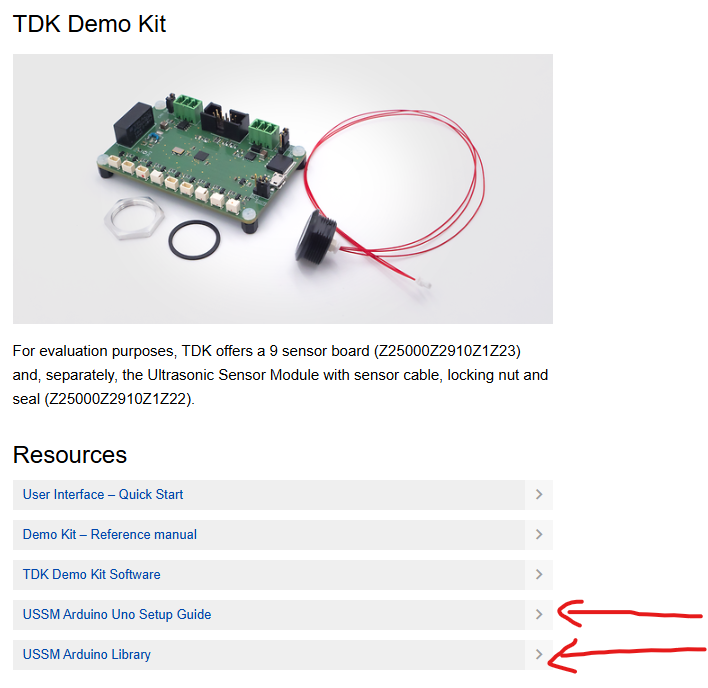Click the white connector at red cable end
This screenshot has width=708, height=688.
(x=424, y=283)
